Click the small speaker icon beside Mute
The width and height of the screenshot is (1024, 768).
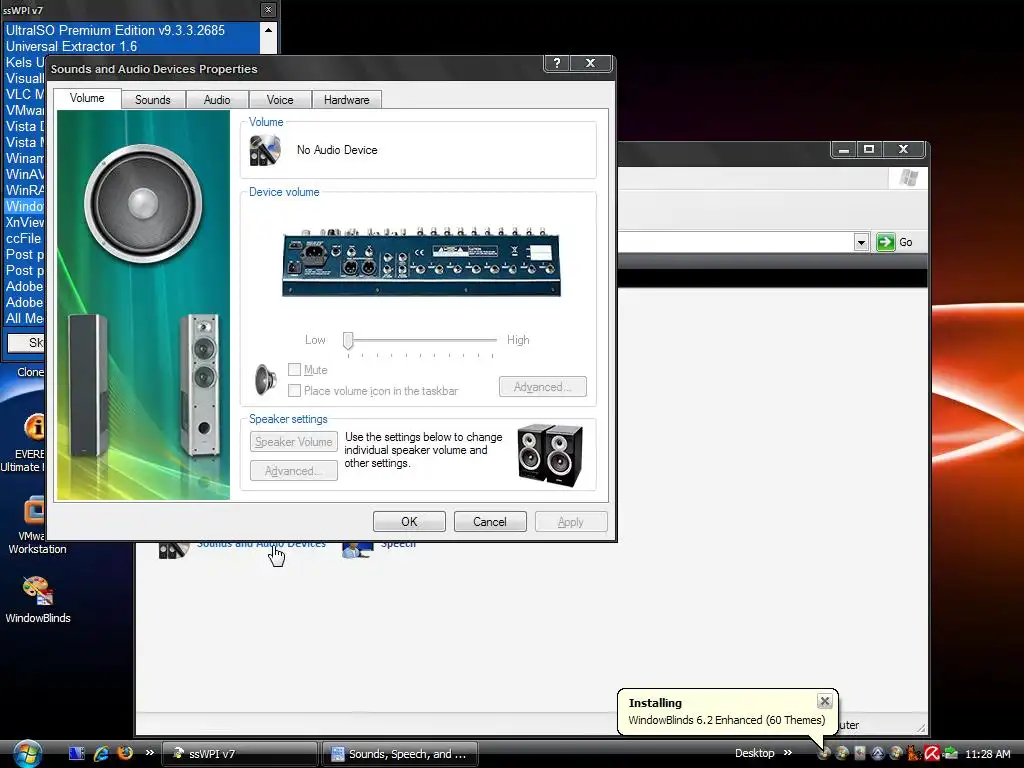pos(265,379)
